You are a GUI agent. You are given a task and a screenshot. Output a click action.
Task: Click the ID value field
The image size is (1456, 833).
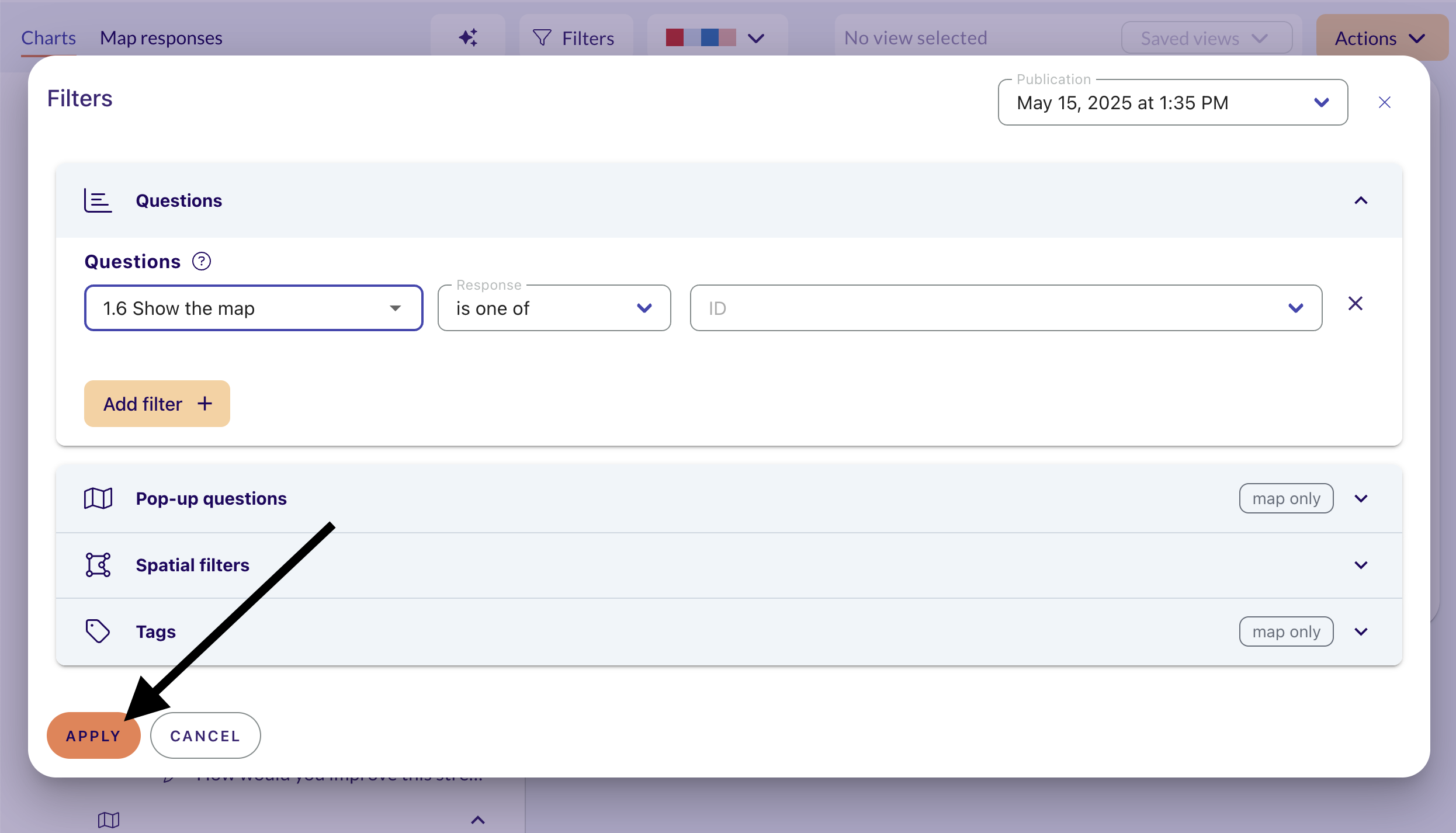click(x=1006, y=308)
